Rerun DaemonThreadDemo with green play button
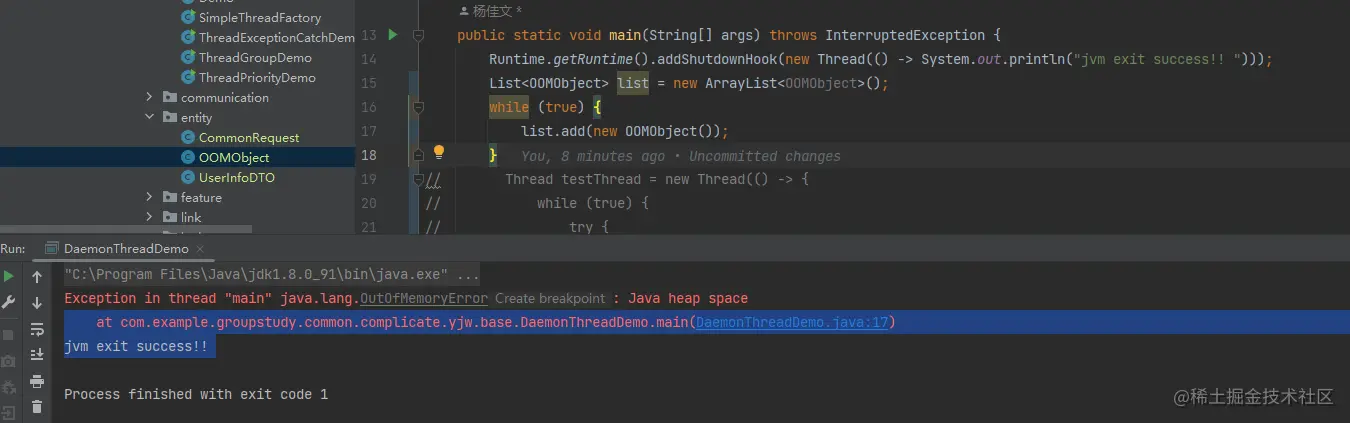Viewport: 1350px width, 423px height. pyautogui.click(x=9, y=276)
